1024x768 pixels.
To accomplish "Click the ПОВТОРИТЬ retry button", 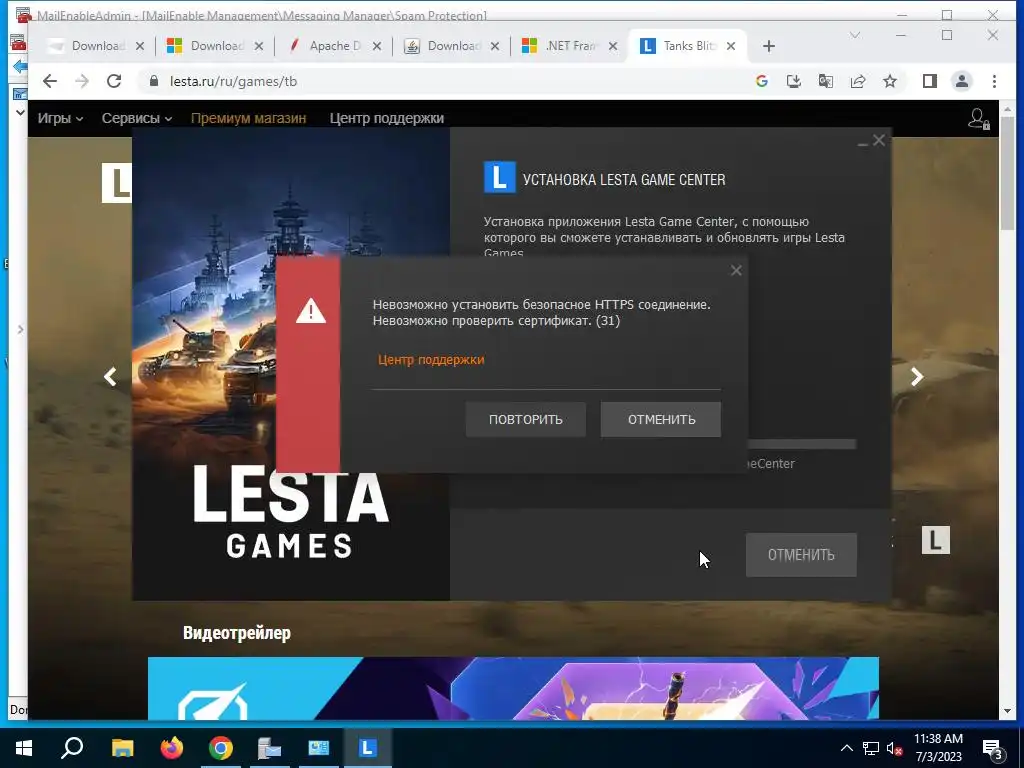I will coord(525,419).
